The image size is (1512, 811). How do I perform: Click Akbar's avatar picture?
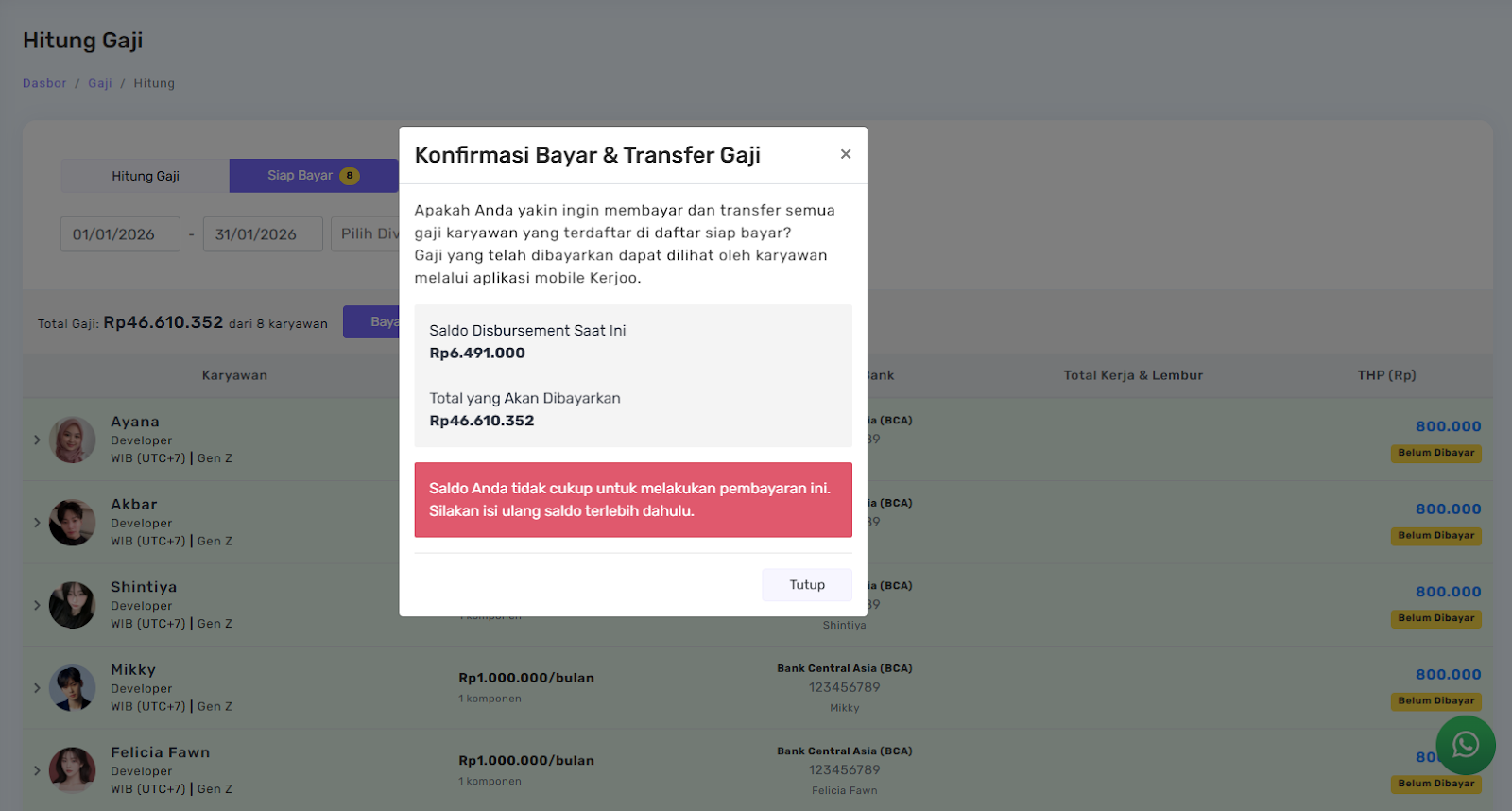coord(73,523)
